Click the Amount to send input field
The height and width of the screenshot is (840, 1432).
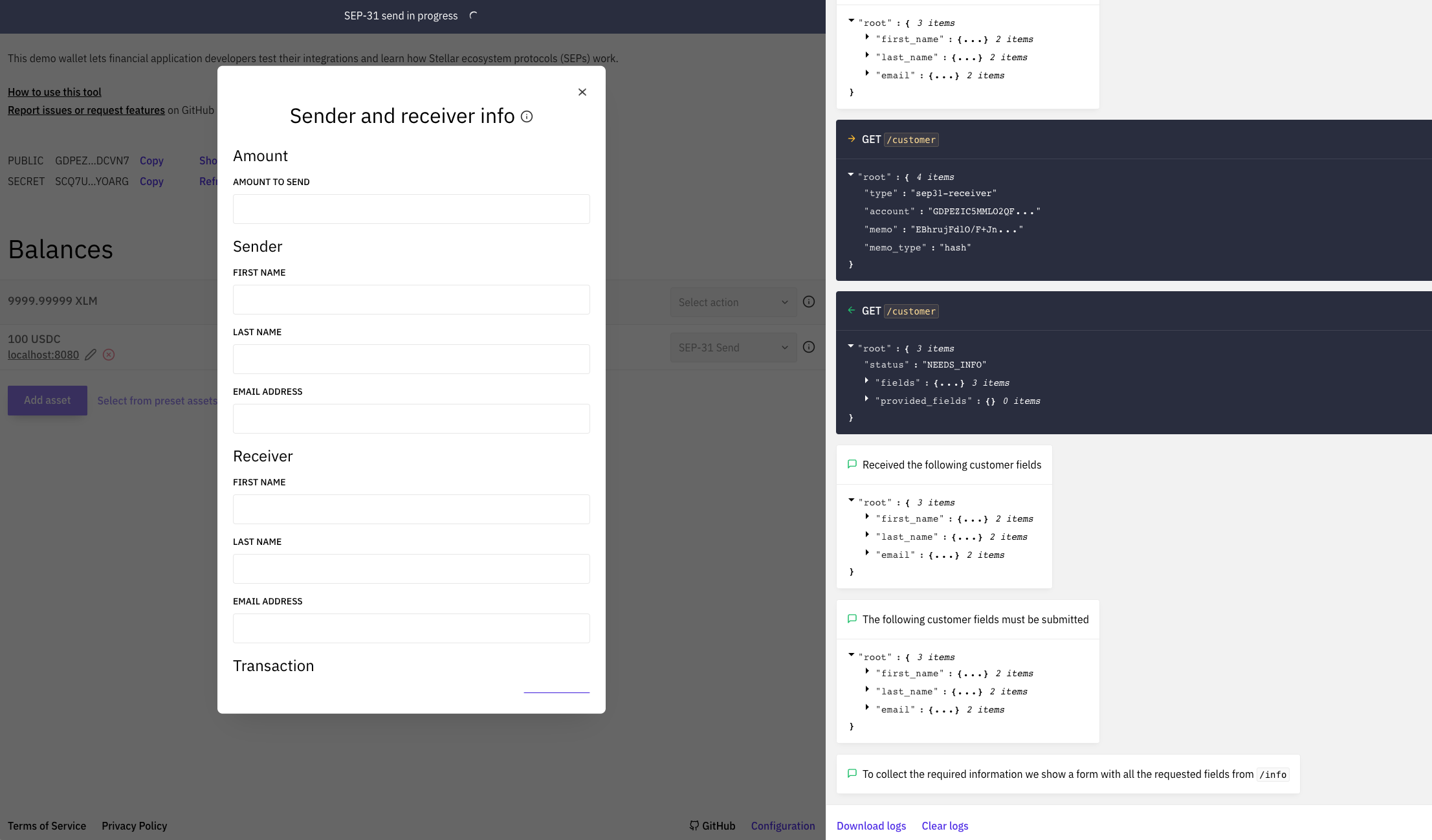point(411,208)
